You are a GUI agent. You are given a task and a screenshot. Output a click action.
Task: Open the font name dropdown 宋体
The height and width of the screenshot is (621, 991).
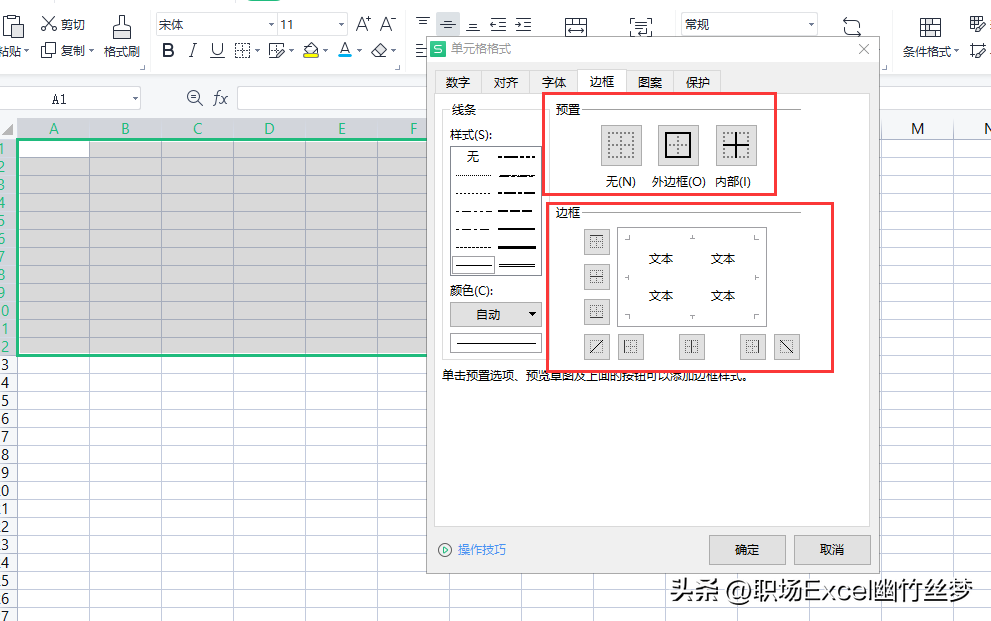pos(271,25)
